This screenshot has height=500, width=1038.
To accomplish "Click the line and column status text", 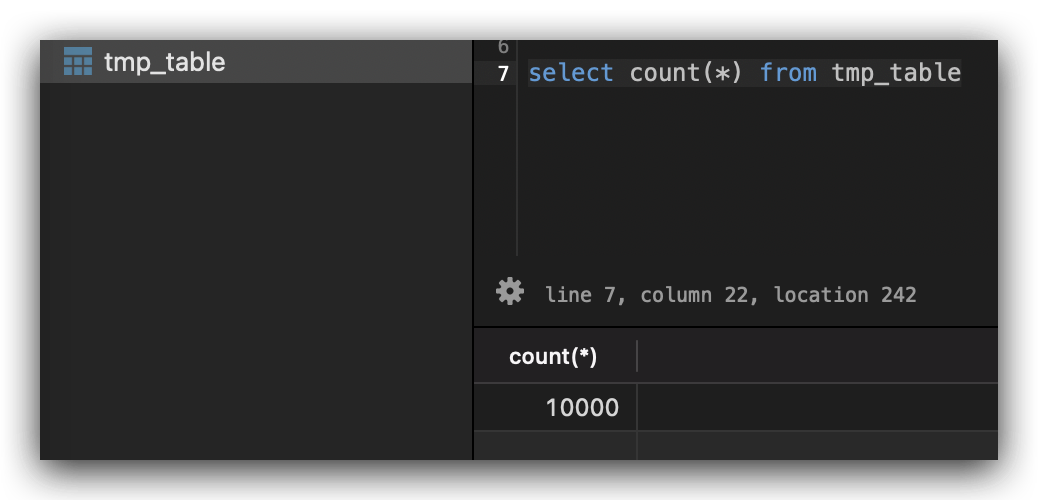I will (730, 295).
